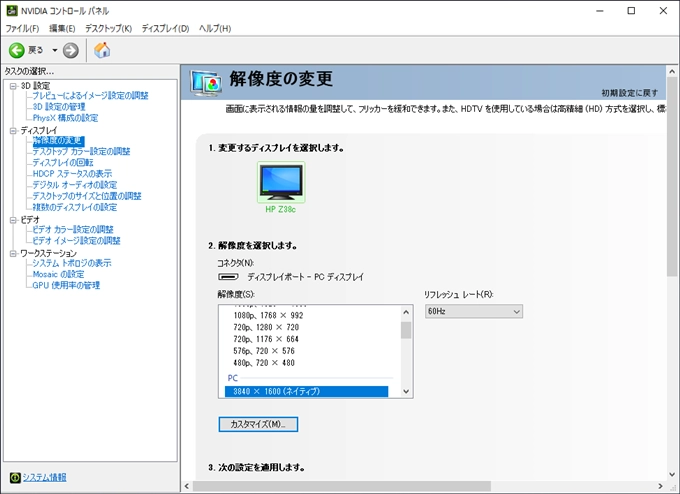The image size is (680, 494).
Task: Open the リフレッシュ レート 60Hz dropdown
Action: pos(474,311)
